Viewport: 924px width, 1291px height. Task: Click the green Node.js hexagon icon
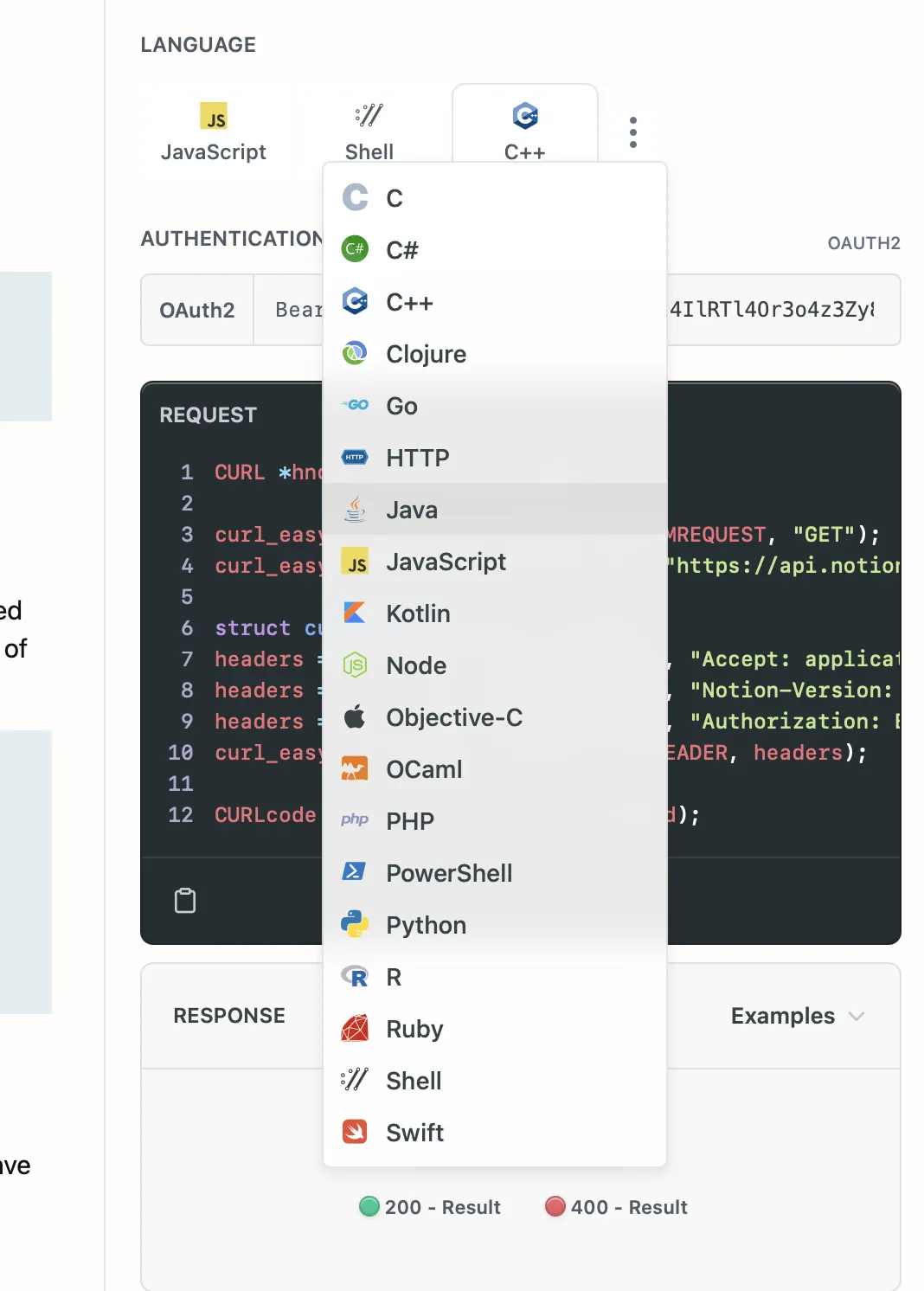point(355,665)
